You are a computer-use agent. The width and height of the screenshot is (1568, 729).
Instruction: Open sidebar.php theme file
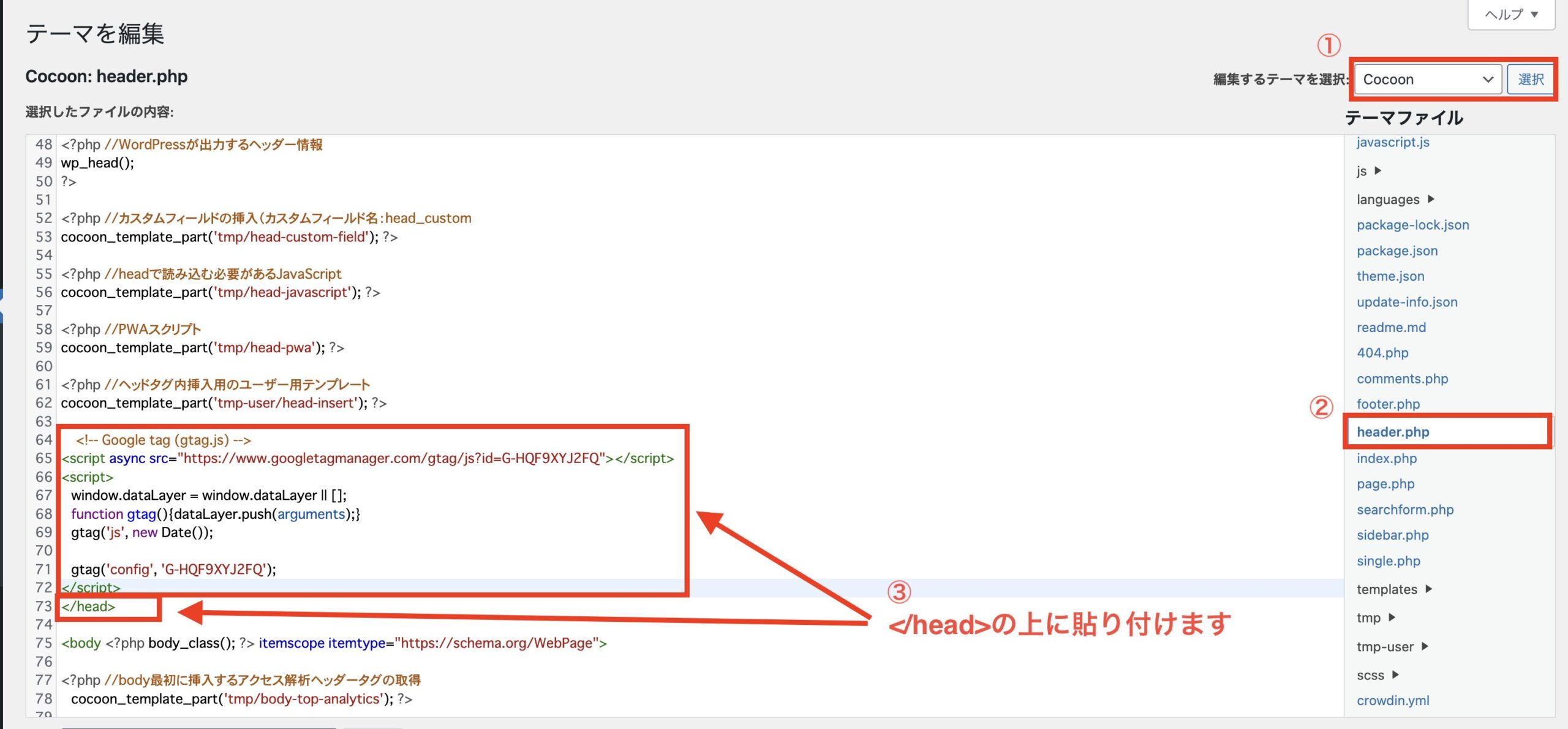click(1392, 535)
